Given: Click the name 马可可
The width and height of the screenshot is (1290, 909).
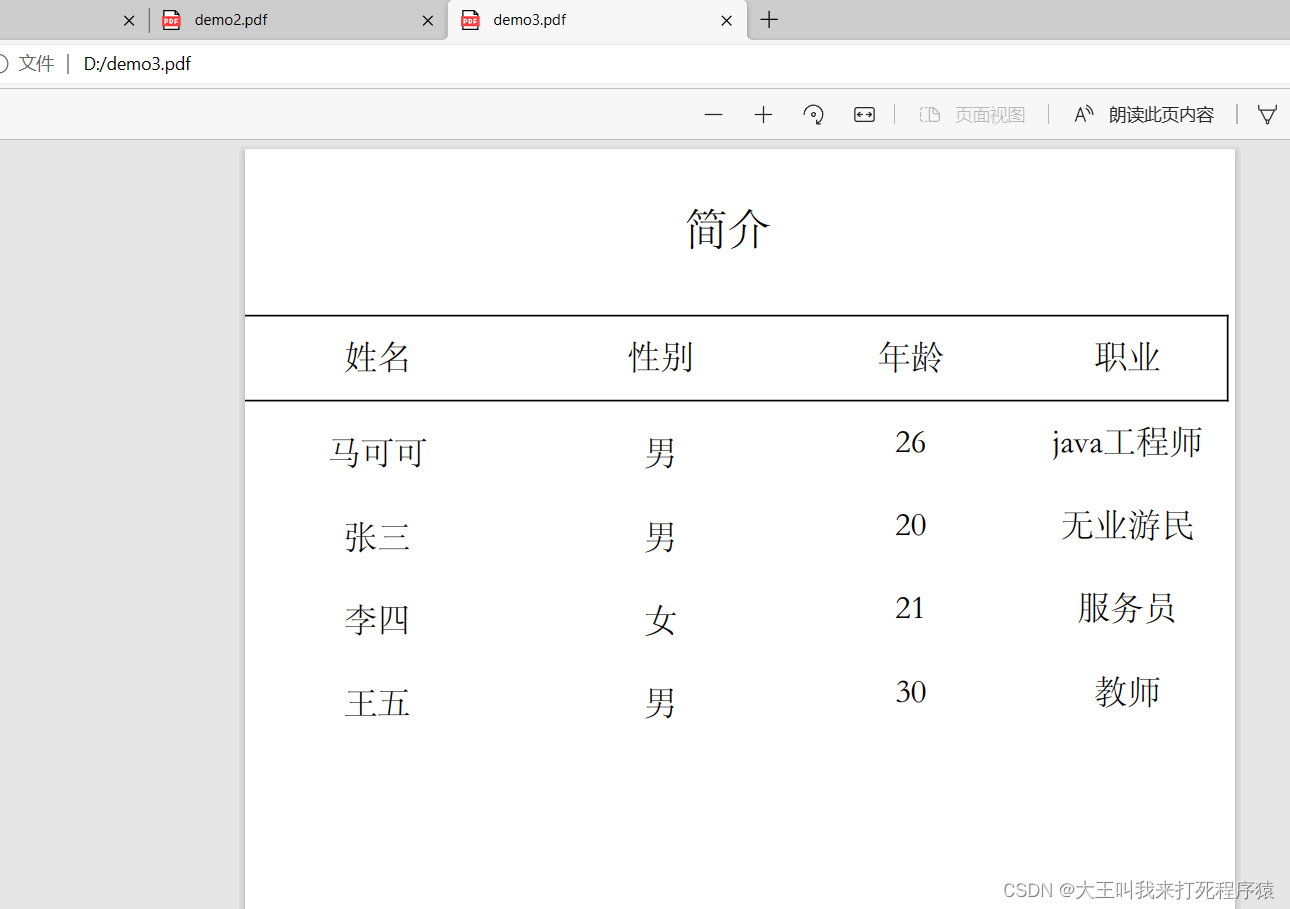Looking at the screenshot, I should pos(378,453).
